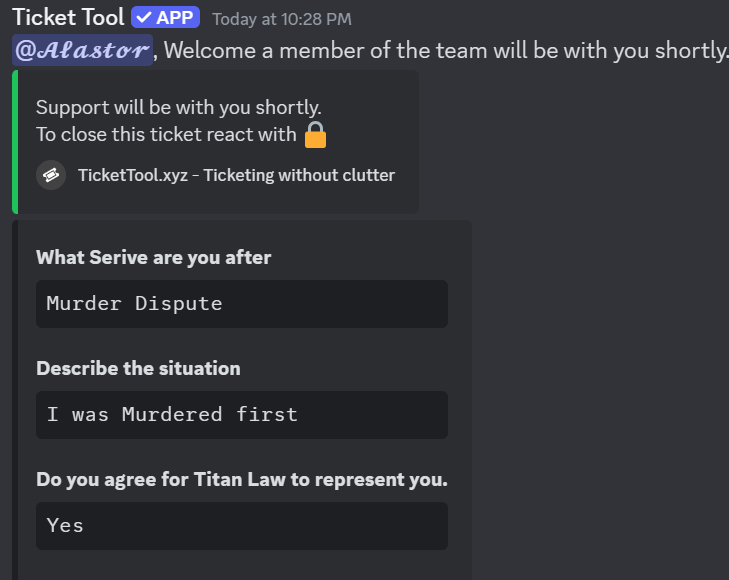
Task: Select the 'I was Murdered first' text box
Action: click(242, 415)
